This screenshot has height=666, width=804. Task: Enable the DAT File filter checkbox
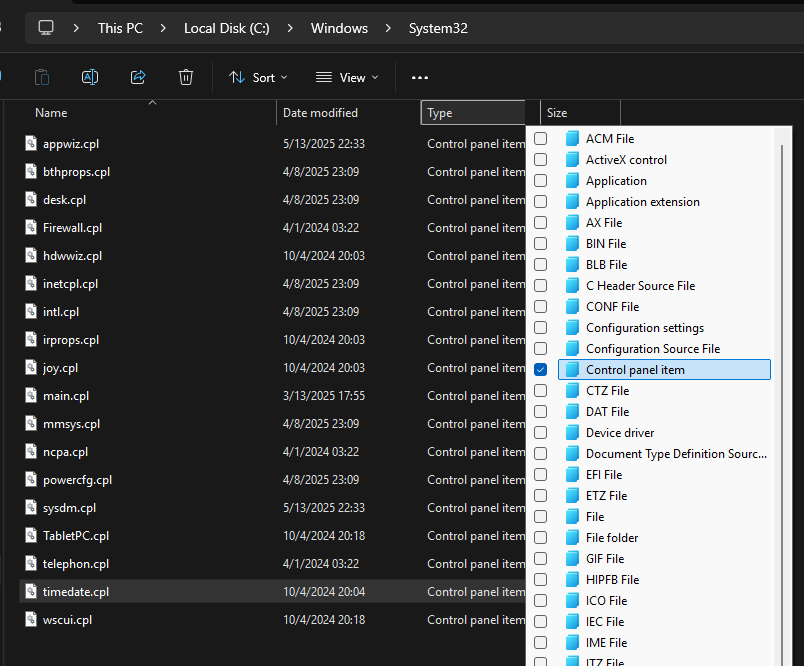540,411
